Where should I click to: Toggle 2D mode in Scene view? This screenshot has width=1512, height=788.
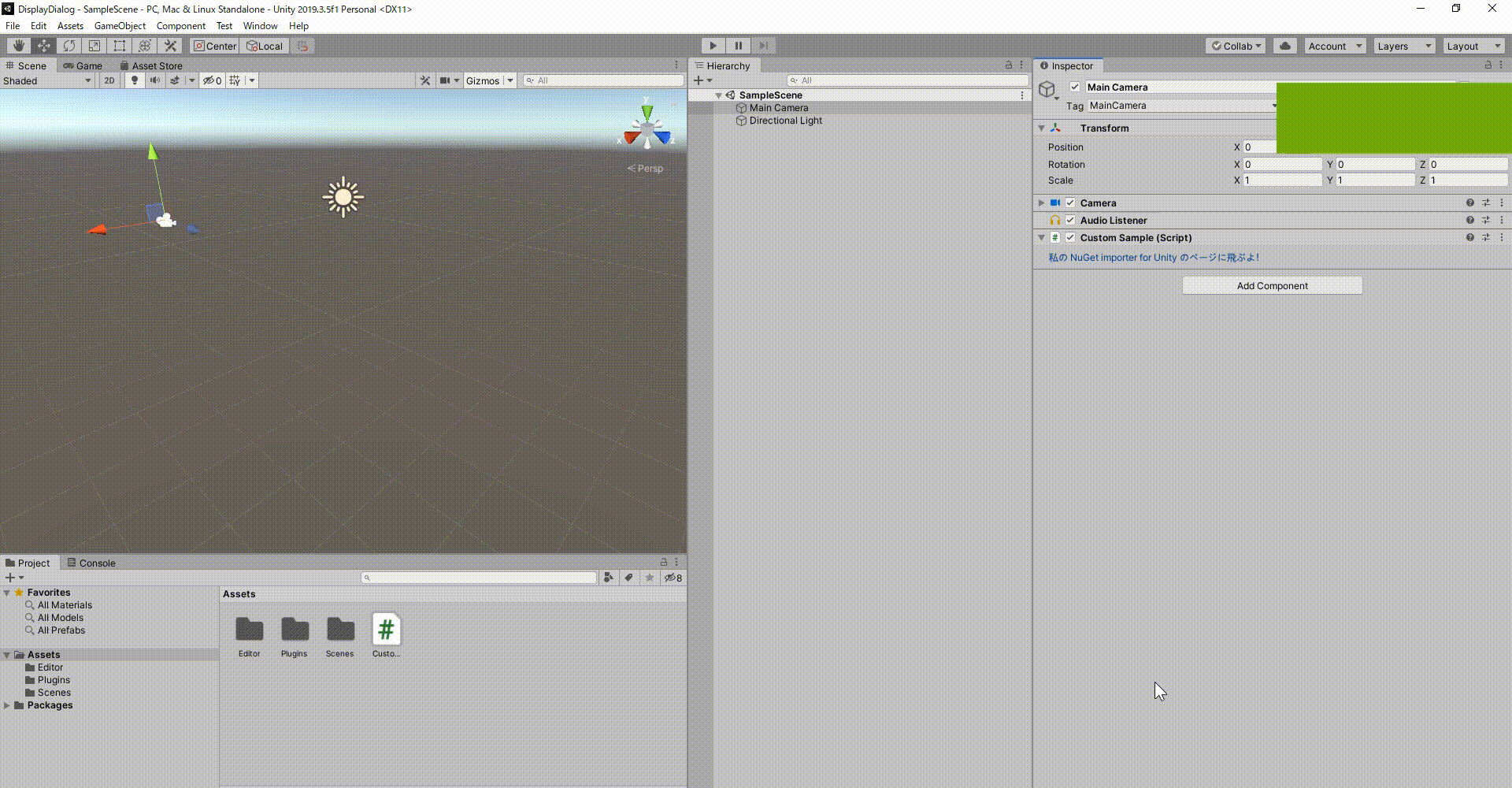pos(109,80)
